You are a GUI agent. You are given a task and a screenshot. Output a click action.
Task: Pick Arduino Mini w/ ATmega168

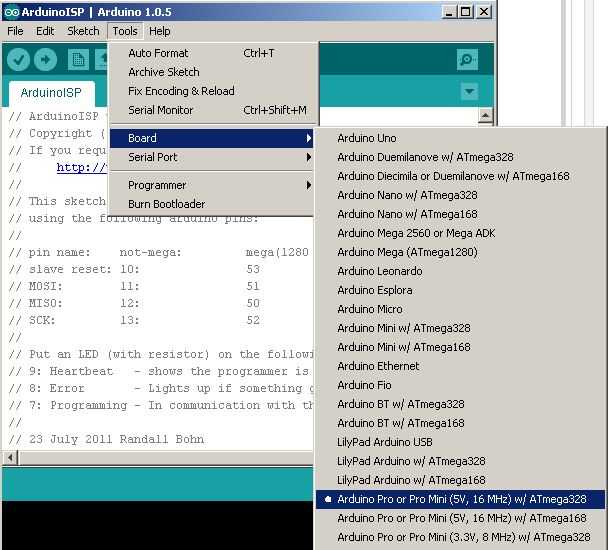pos(461,347)
